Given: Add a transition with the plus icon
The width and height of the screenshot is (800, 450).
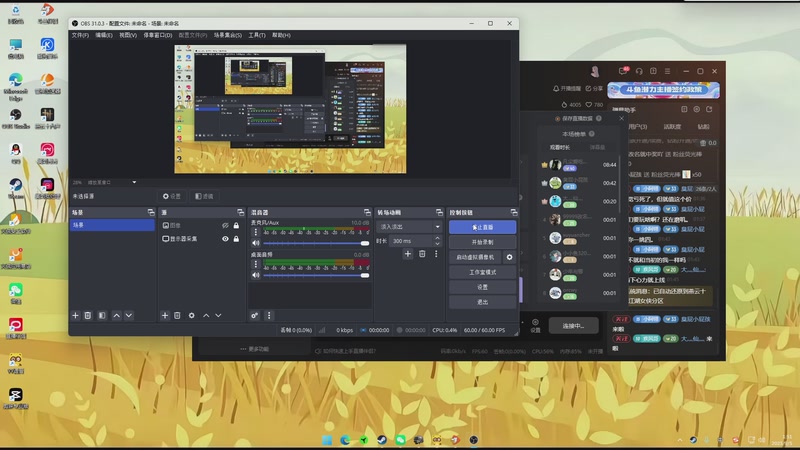Looking at the screenshot, I should (408, 254).
